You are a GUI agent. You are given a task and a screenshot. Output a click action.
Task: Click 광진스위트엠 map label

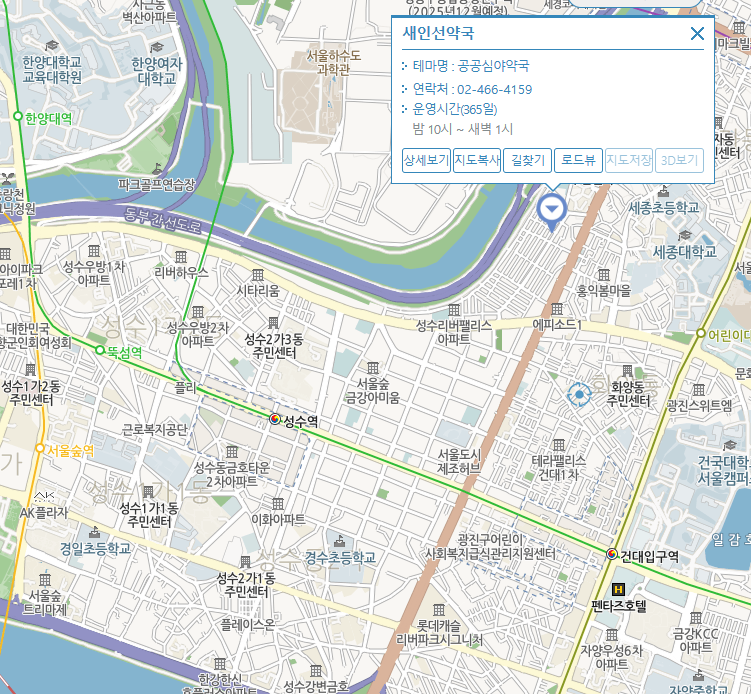coord(699,406)
